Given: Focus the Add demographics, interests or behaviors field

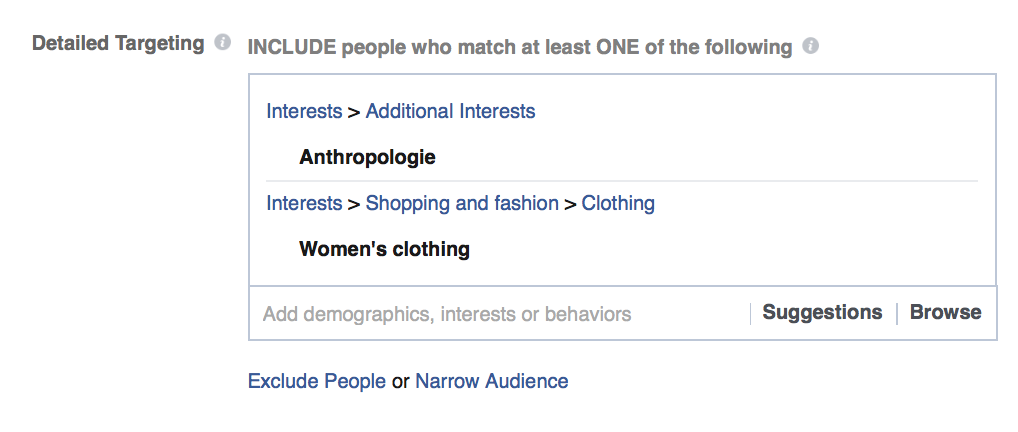Looking at the screenshot, I should [447, 314].
